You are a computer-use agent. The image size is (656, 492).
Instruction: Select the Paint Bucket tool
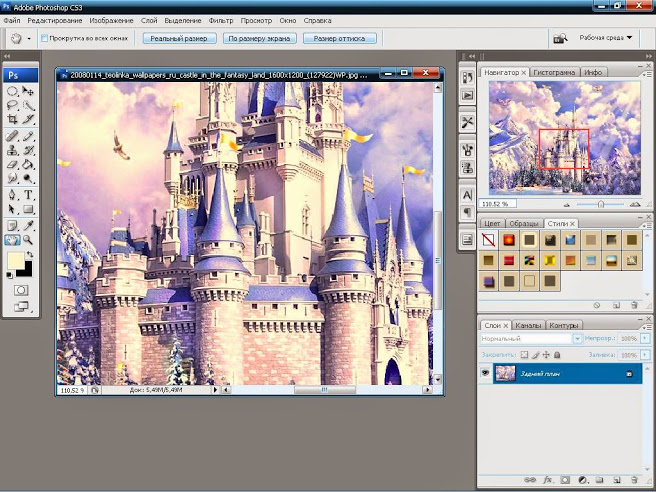point(28,164)
